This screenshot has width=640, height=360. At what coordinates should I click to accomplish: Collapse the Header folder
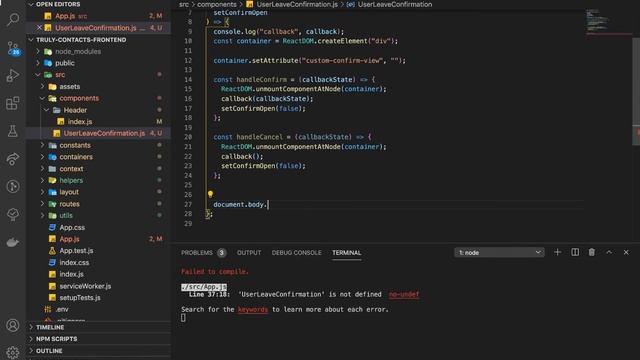coord(98,110)
